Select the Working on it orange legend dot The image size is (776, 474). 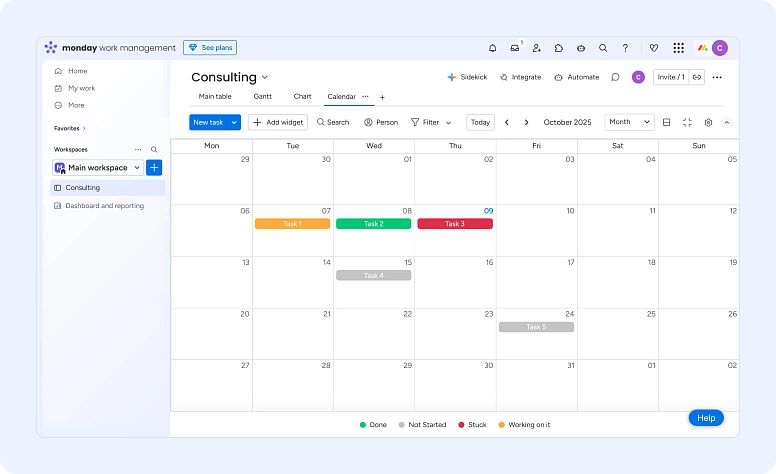502,425
